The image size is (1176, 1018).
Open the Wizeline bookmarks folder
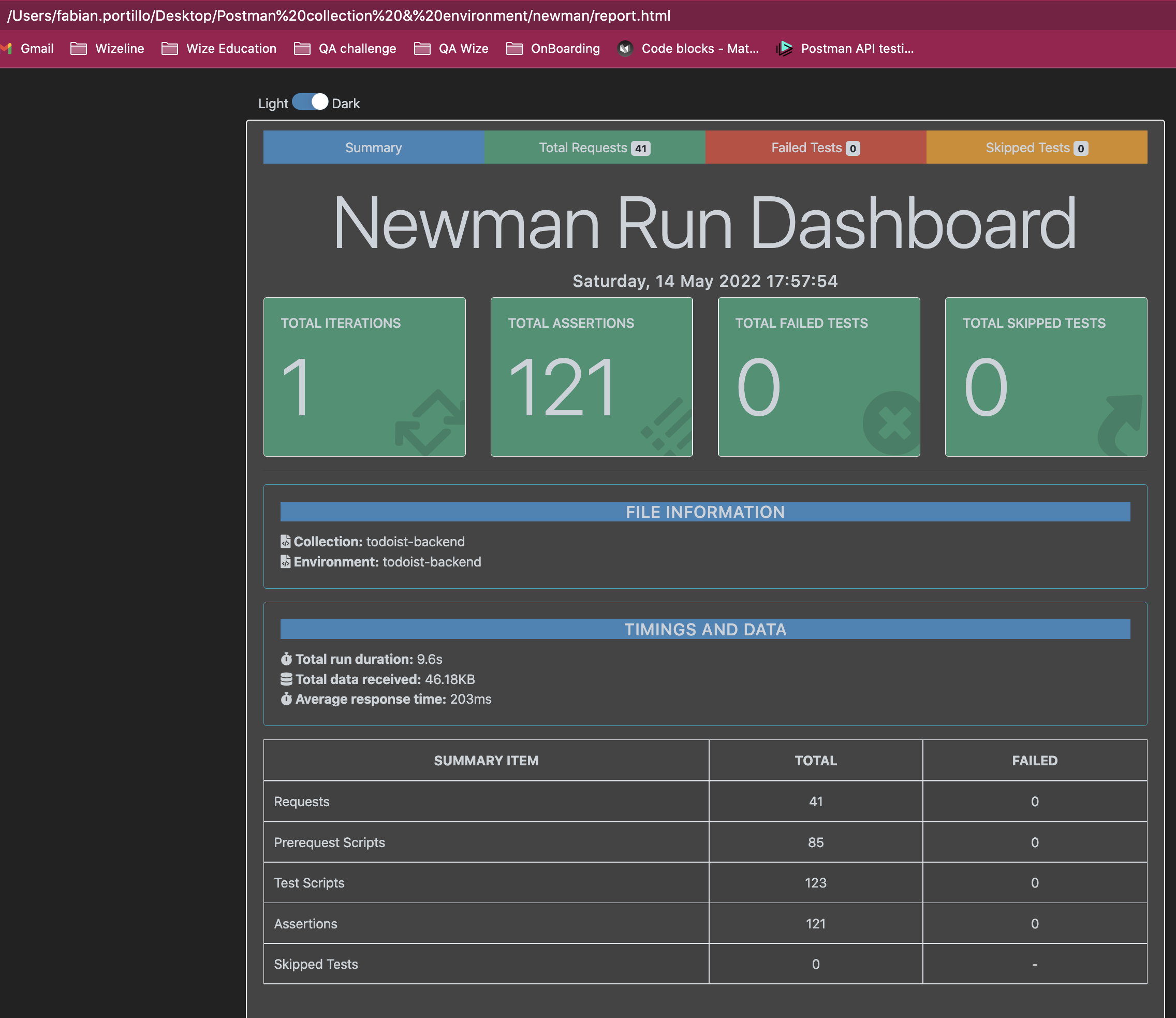coord(107,49)
